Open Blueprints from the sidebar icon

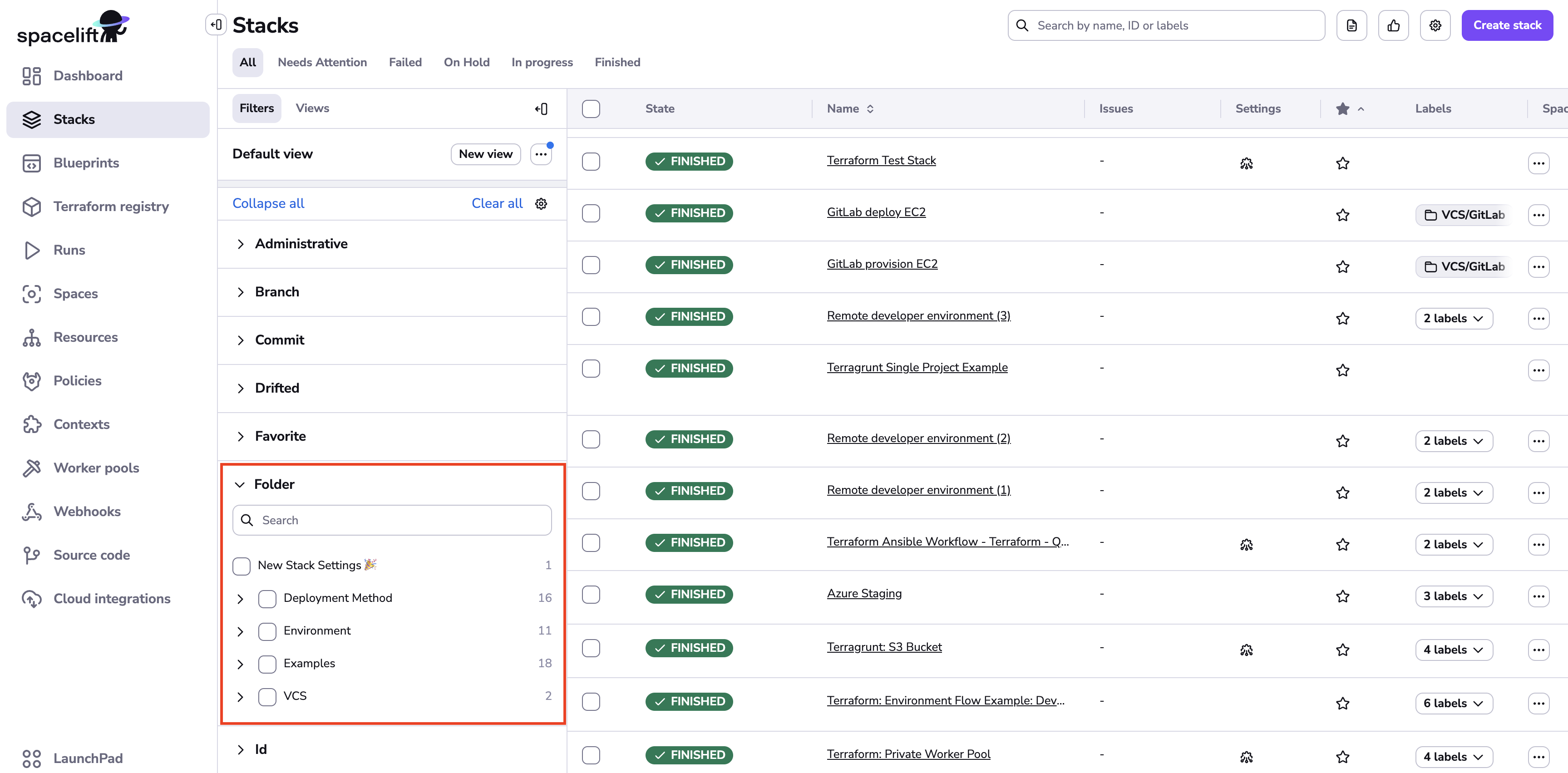(32, 163)
